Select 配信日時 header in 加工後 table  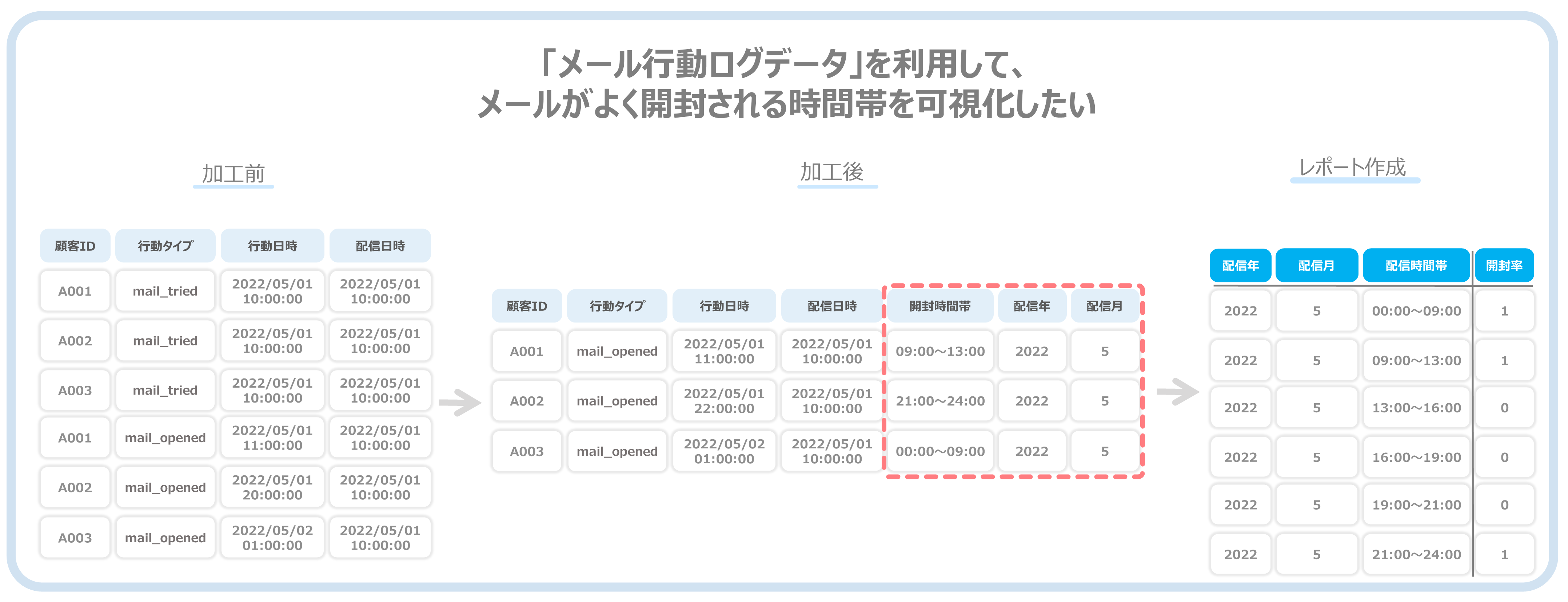click(x=831, y=306)
